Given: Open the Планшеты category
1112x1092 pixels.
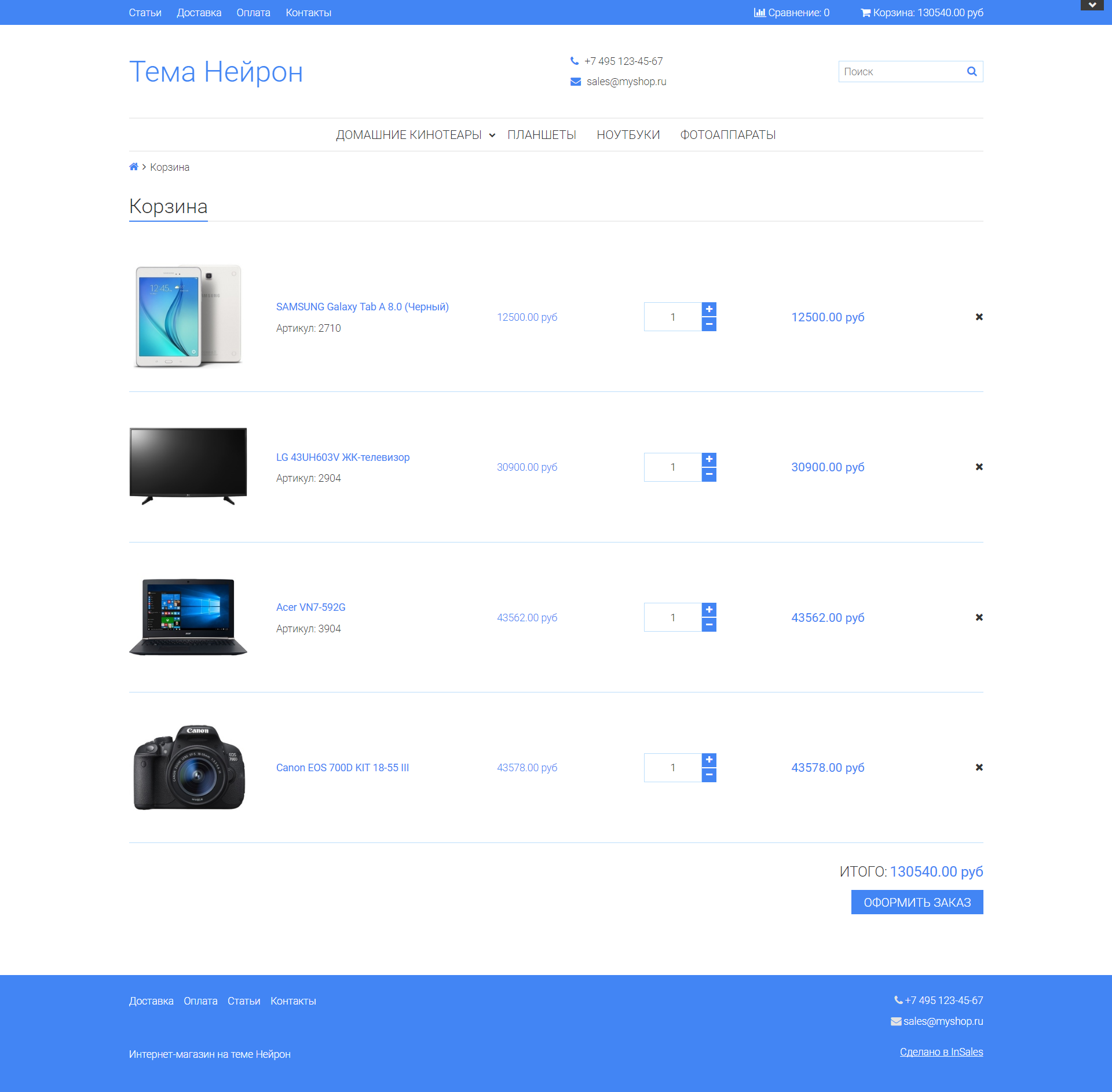Looking at the screenshot, I should (542, 135).
